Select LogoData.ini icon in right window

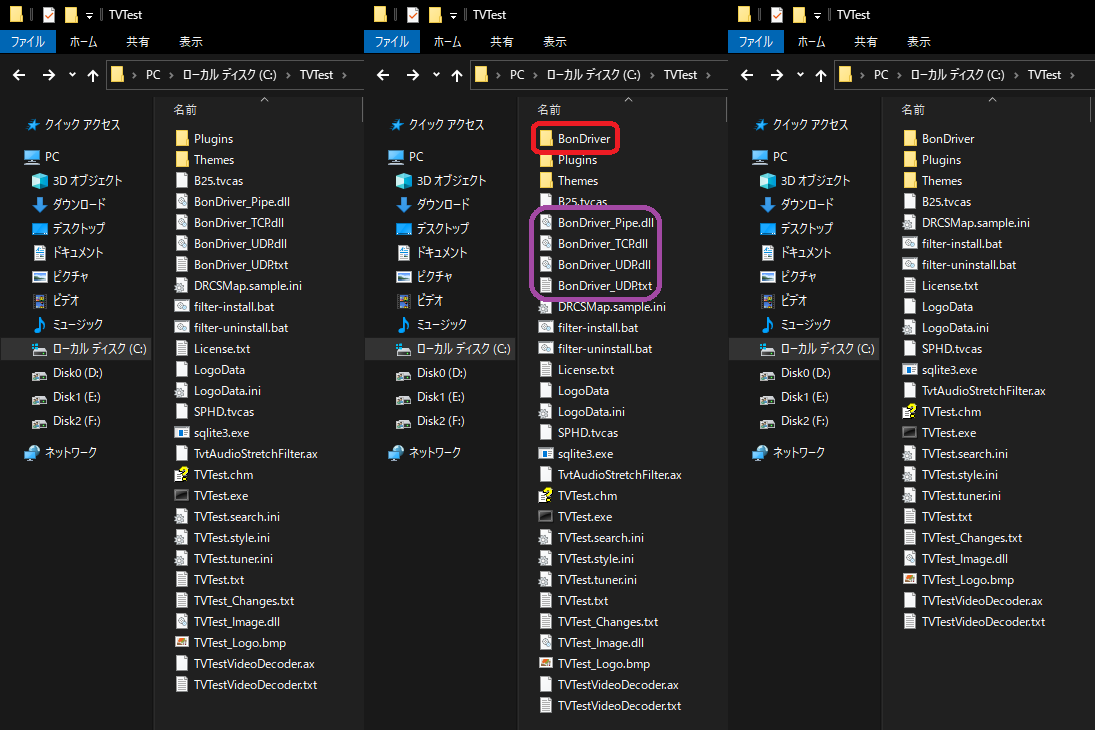click(910, 327)
